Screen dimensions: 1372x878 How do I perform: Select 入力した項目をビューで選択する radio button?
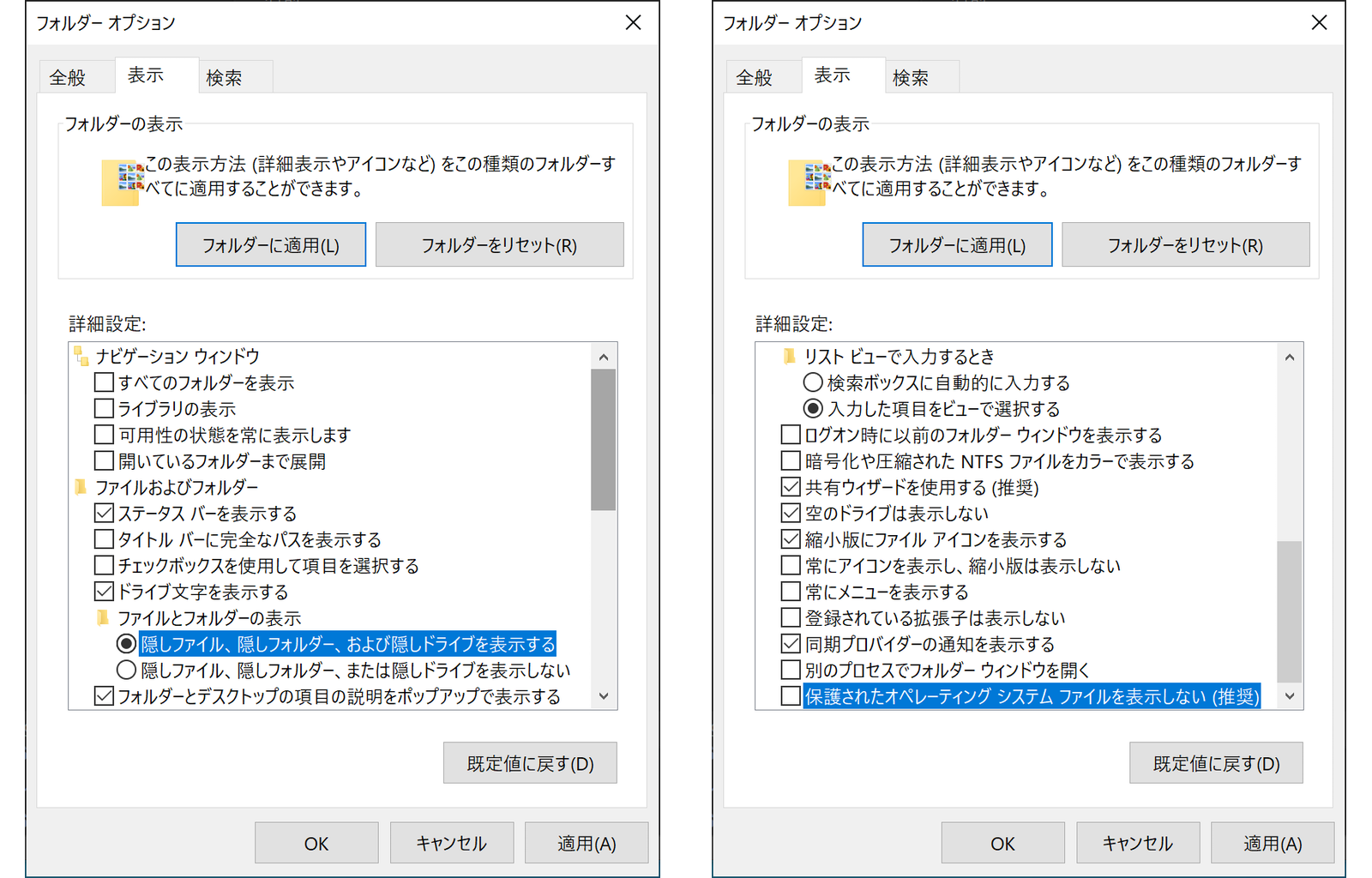tap(813, 408)
